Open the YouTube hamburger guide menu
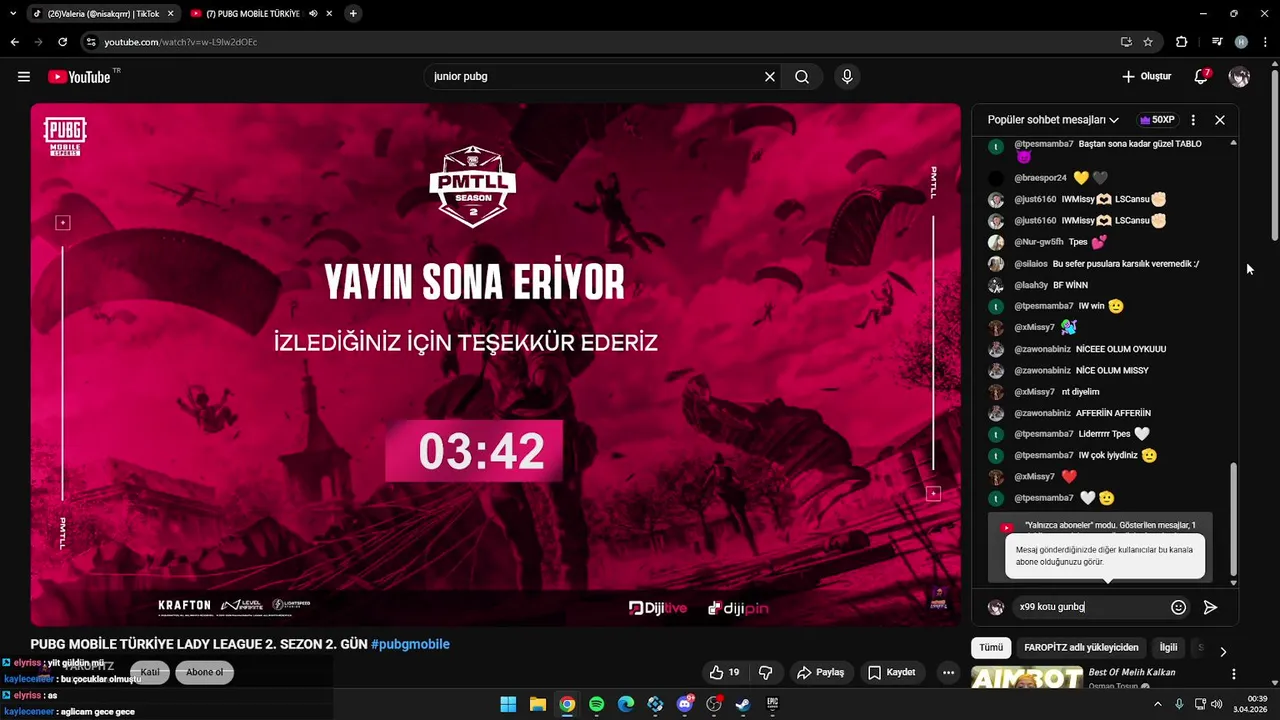 (24, 77)
